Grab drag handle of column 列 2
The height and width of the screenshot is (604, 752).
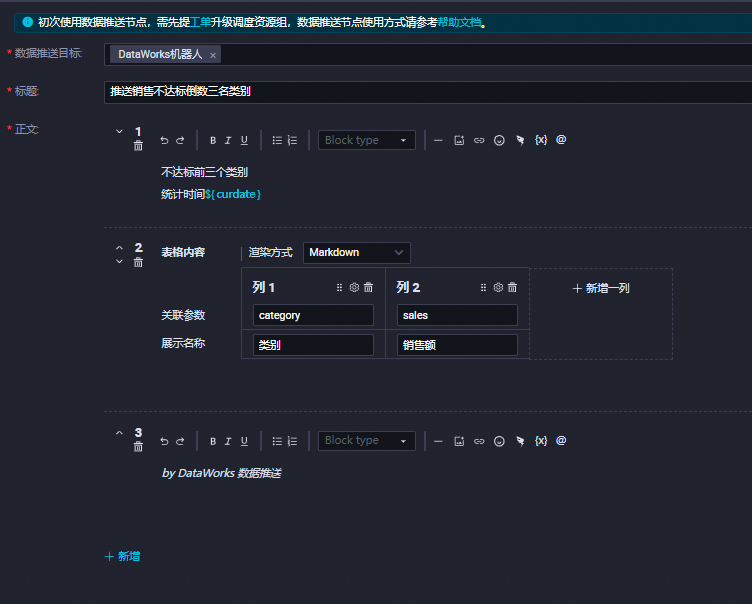[x=483, y=287]
